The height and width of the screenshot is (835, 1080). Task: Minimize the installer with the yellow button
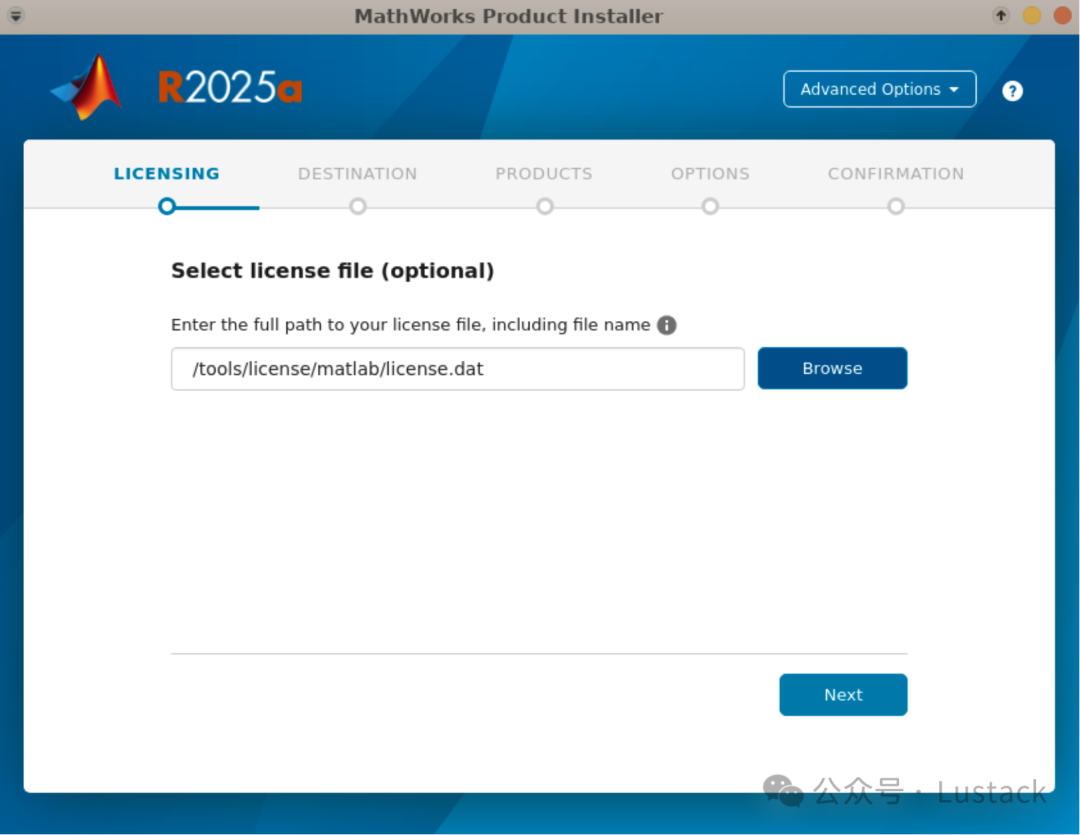tap(1031, 15)
